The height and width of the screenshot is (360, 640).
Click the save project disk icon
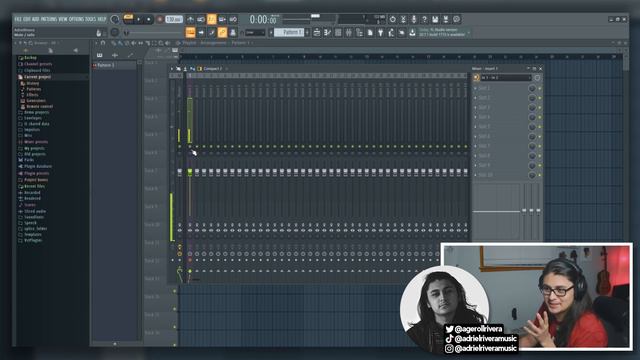point(435,19)
